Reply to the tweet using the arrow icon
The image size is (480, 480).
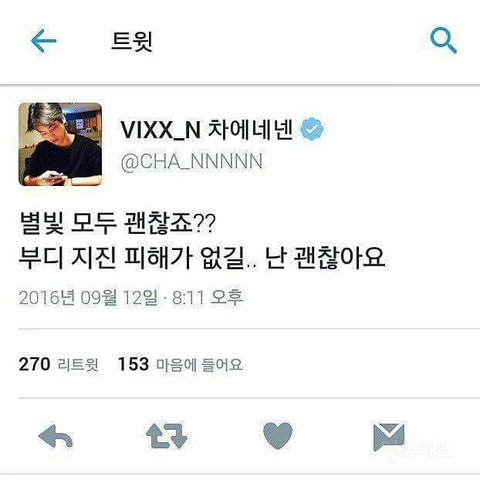point(56,436)
